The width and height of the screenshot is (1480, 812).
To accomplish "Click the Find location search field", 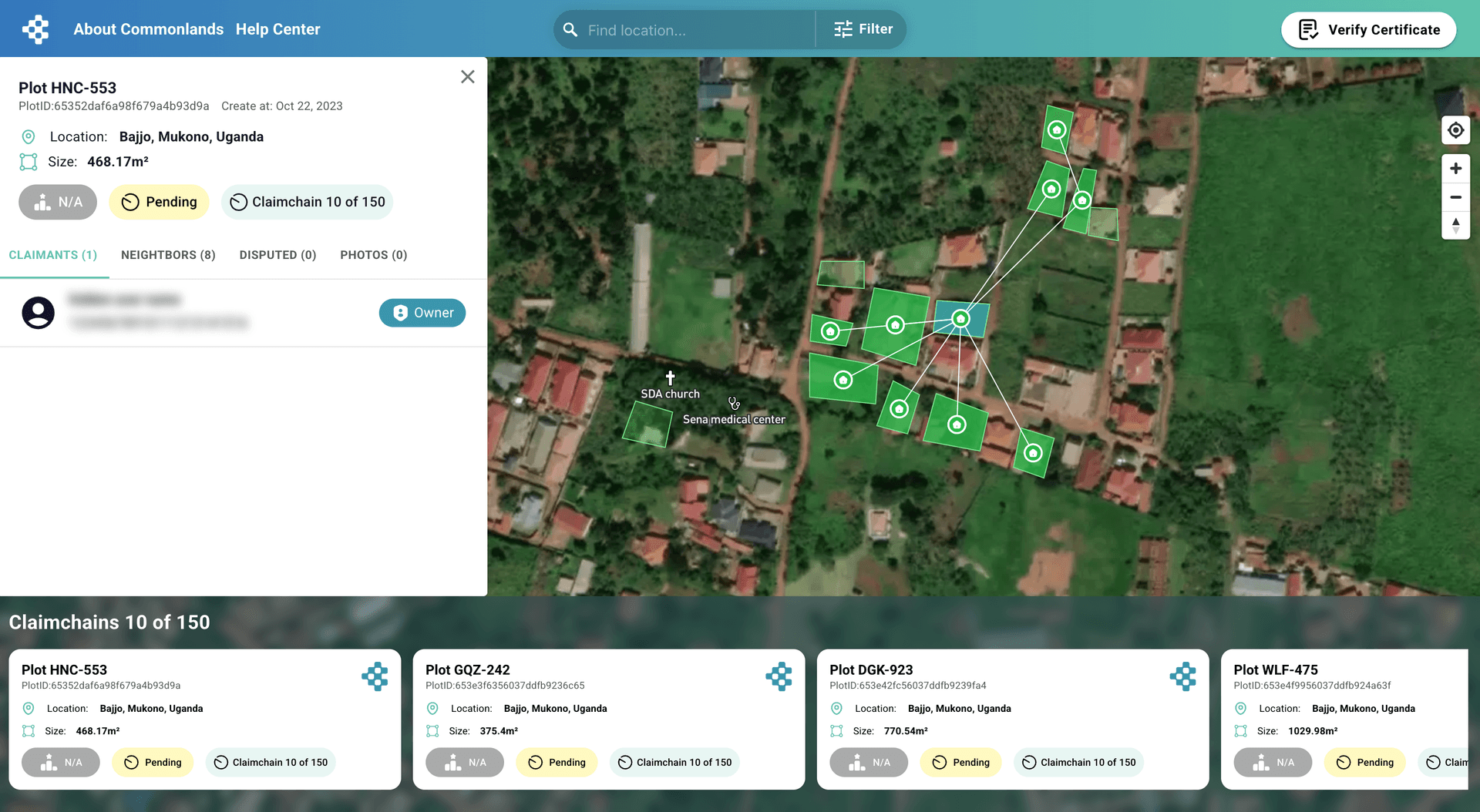I will [x=694, y=30].
